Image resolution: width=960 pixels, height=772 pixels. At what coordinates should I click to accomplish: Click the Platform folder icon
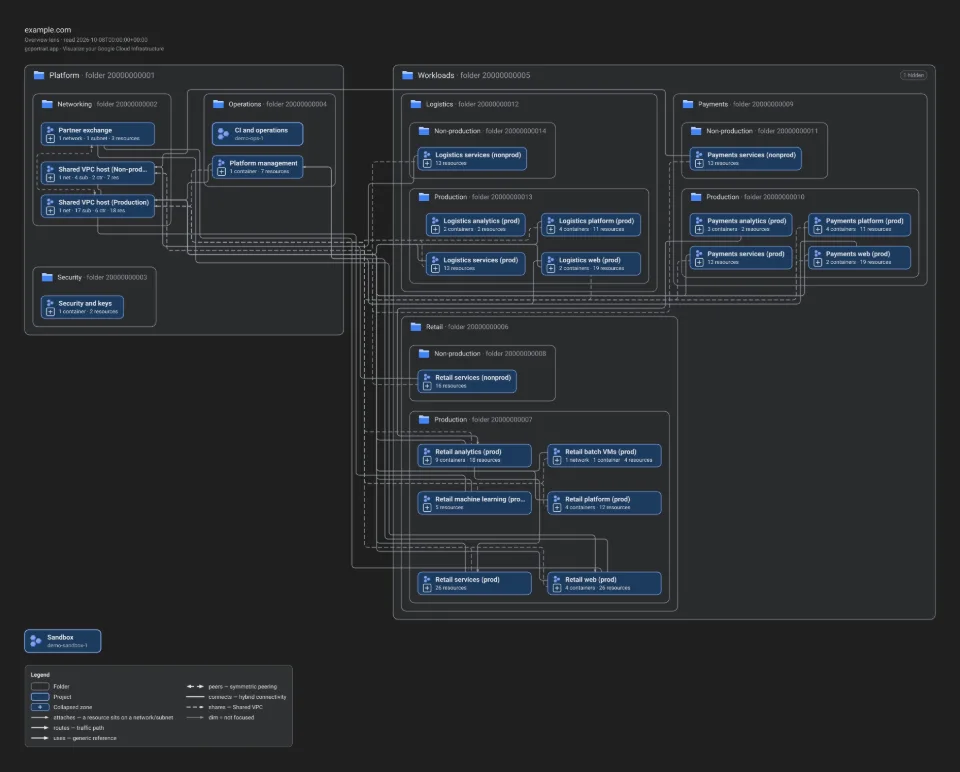(39, 75)
